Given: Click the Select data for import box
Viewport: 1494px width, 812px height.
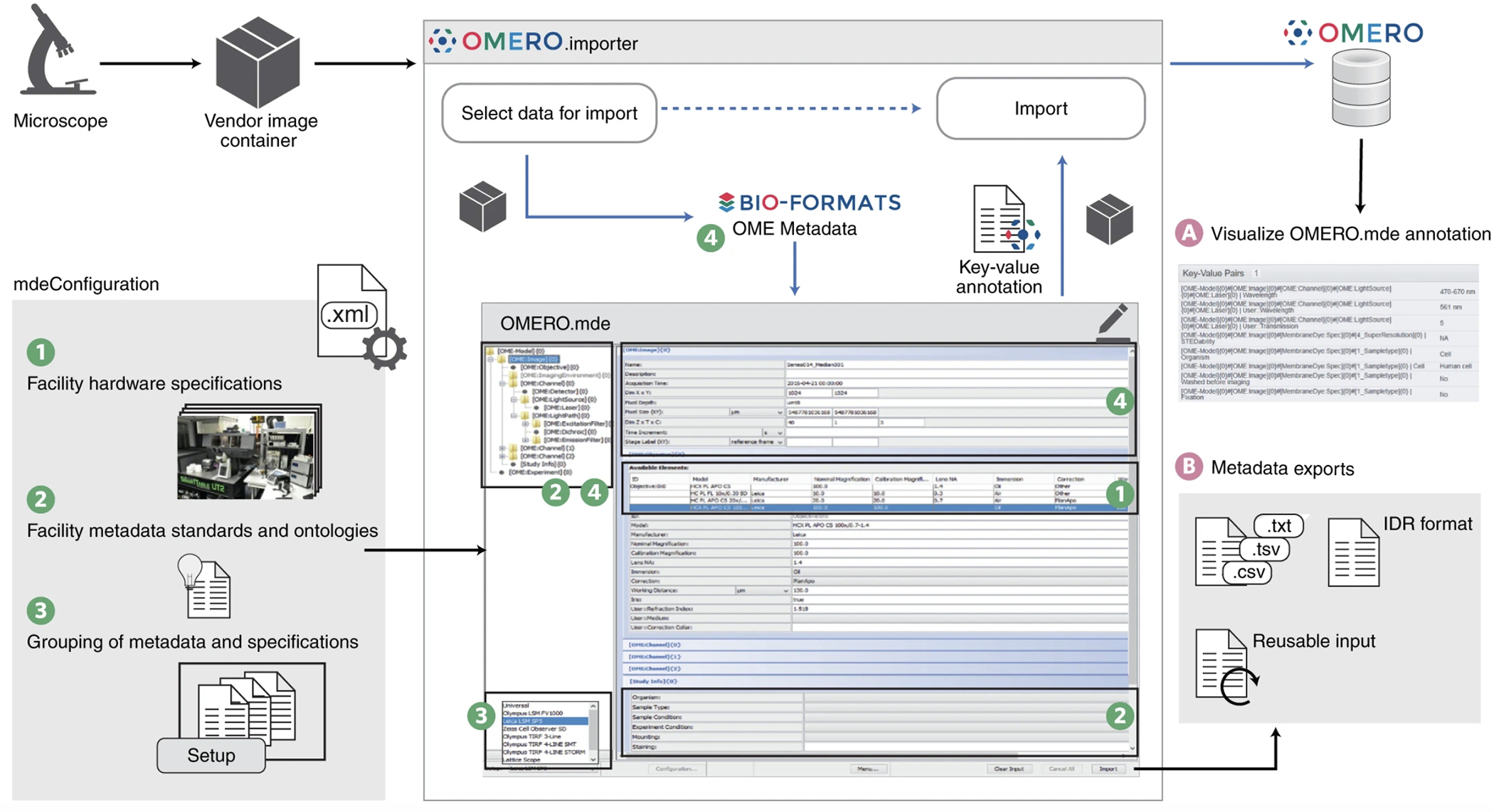Looking at the screenshot, I should (549, 113).
